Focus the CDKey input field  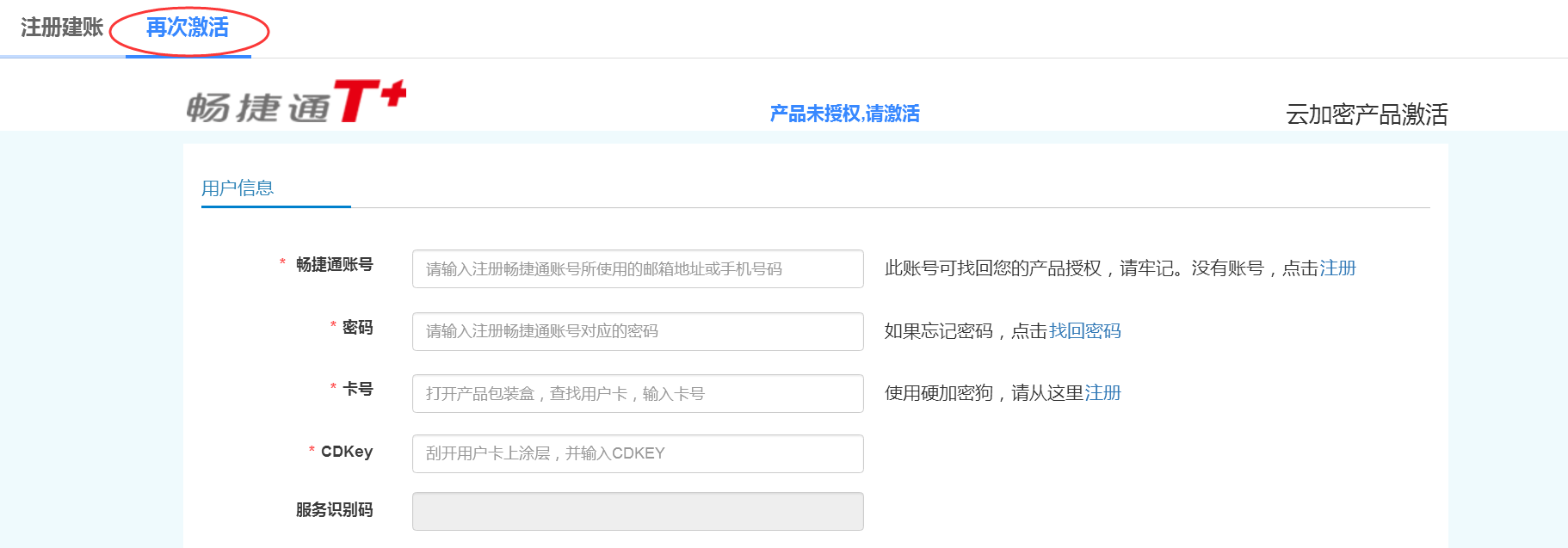click(638, 453)
